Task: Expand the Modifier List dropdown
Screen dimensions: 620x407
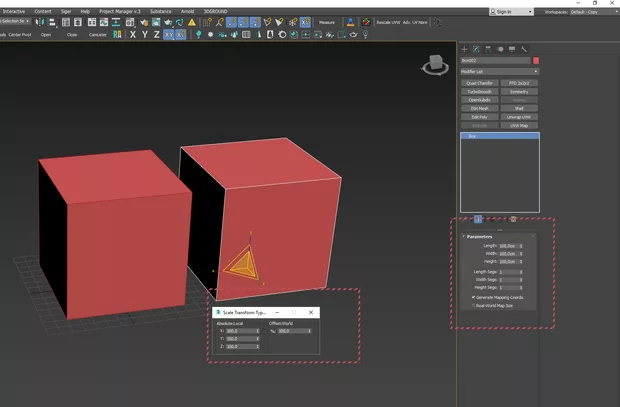Action: [x=499, y=72]
